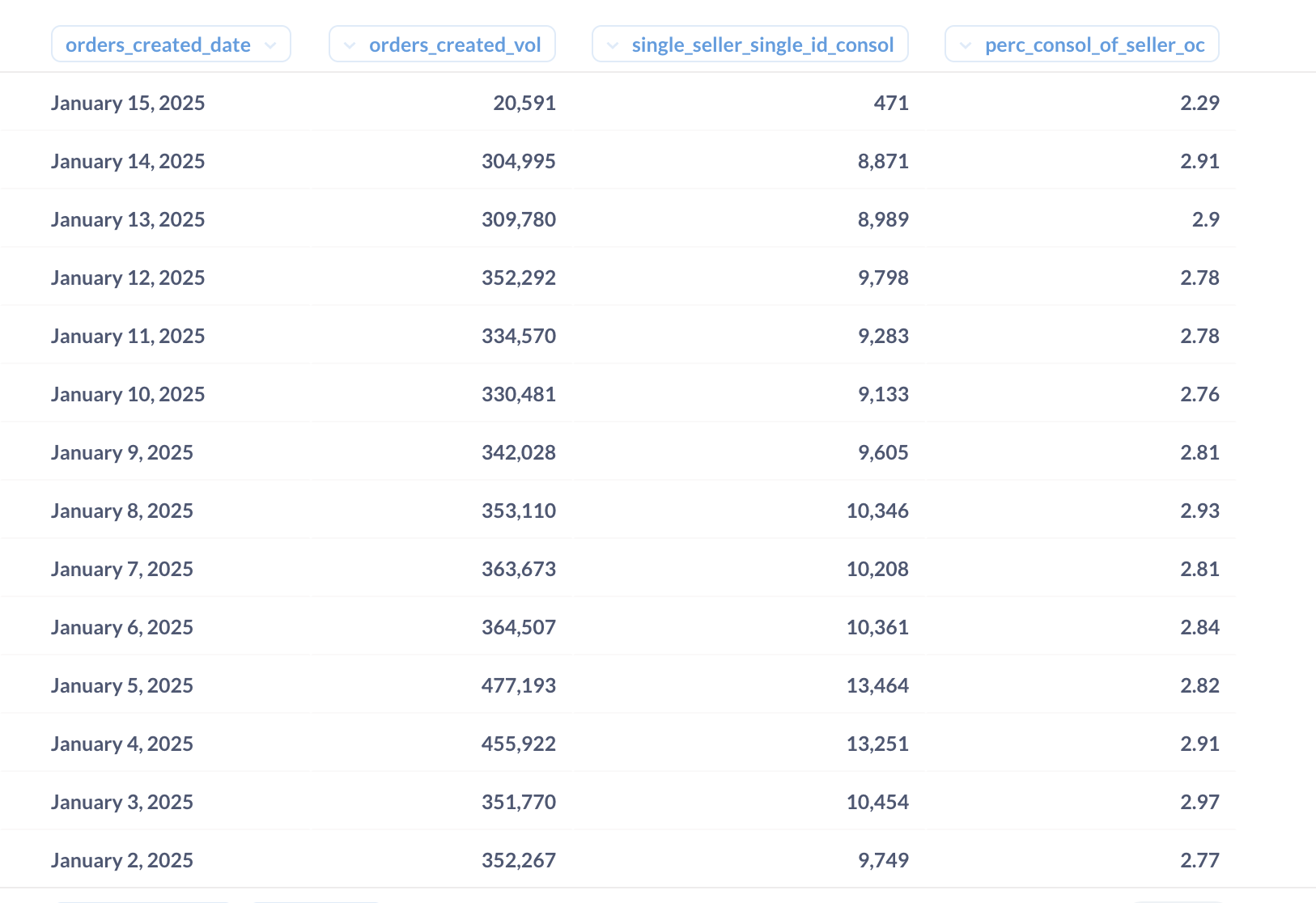Screen dimensions: 1316x903
Task: Open the perc_consol_of_seller_oc column header menu
Action: 1094,45
